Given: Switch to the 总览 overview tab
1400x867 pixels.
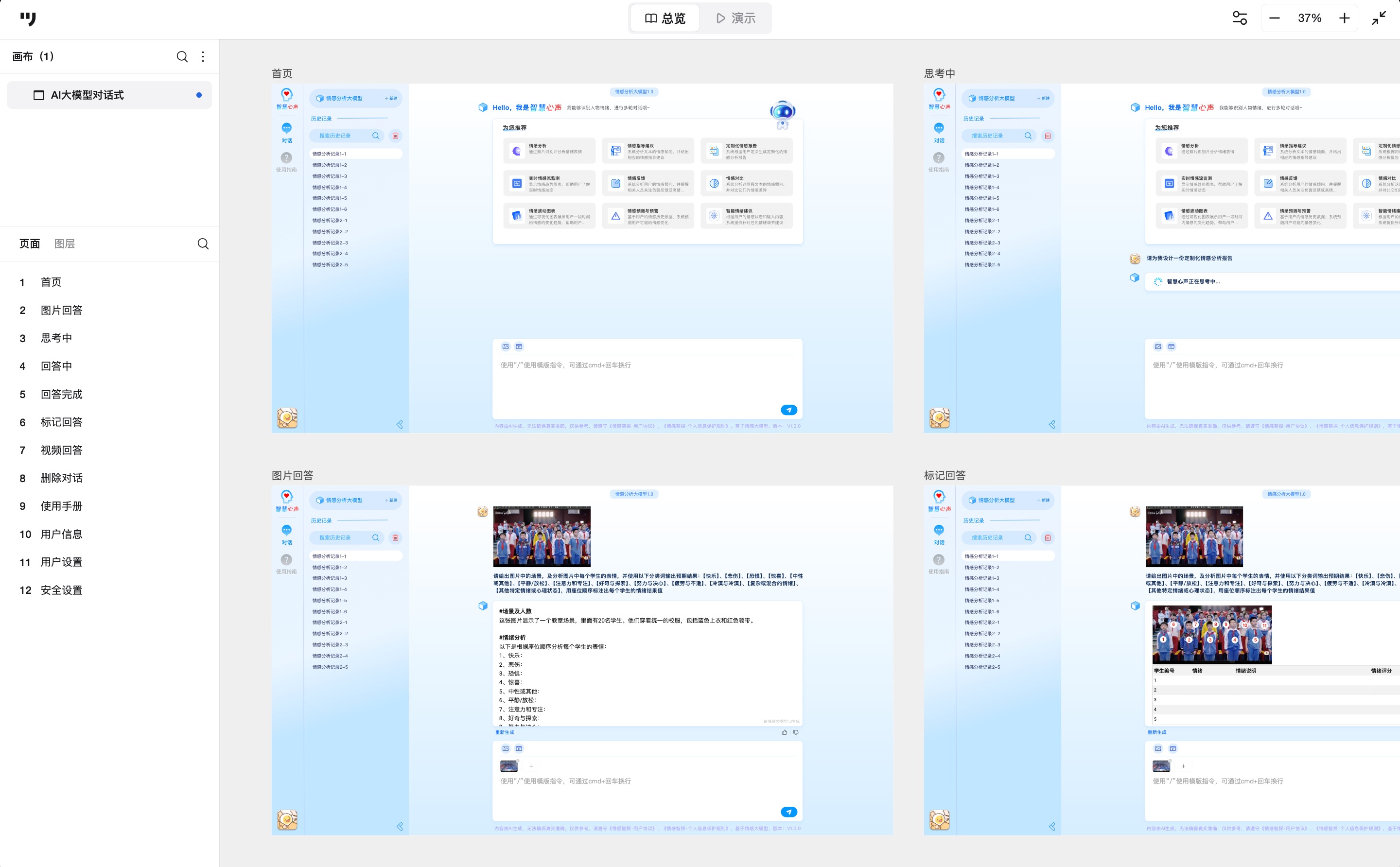Looking at the screenshot, I should point(665,18).
